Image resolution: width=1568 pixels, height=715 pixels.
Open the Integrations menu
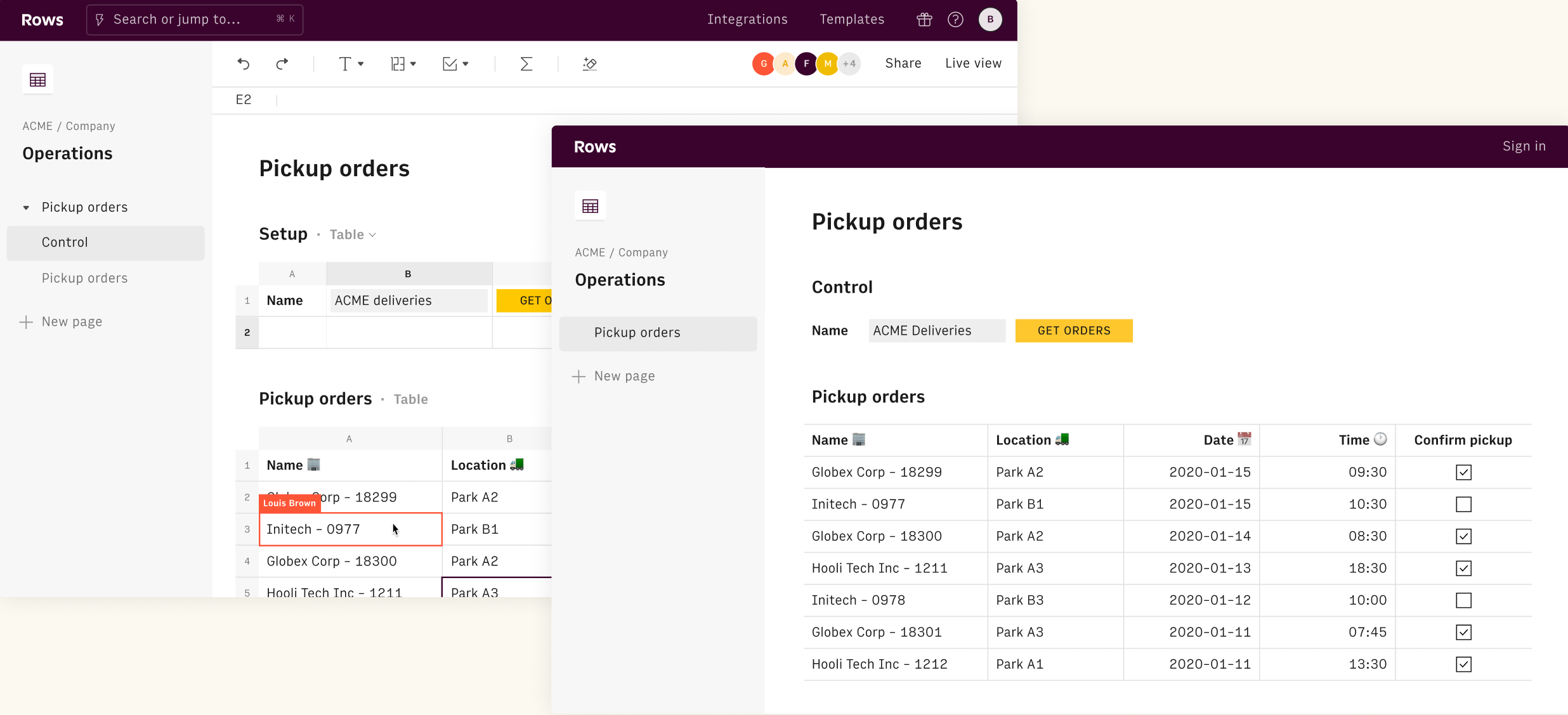click(747, 20)
